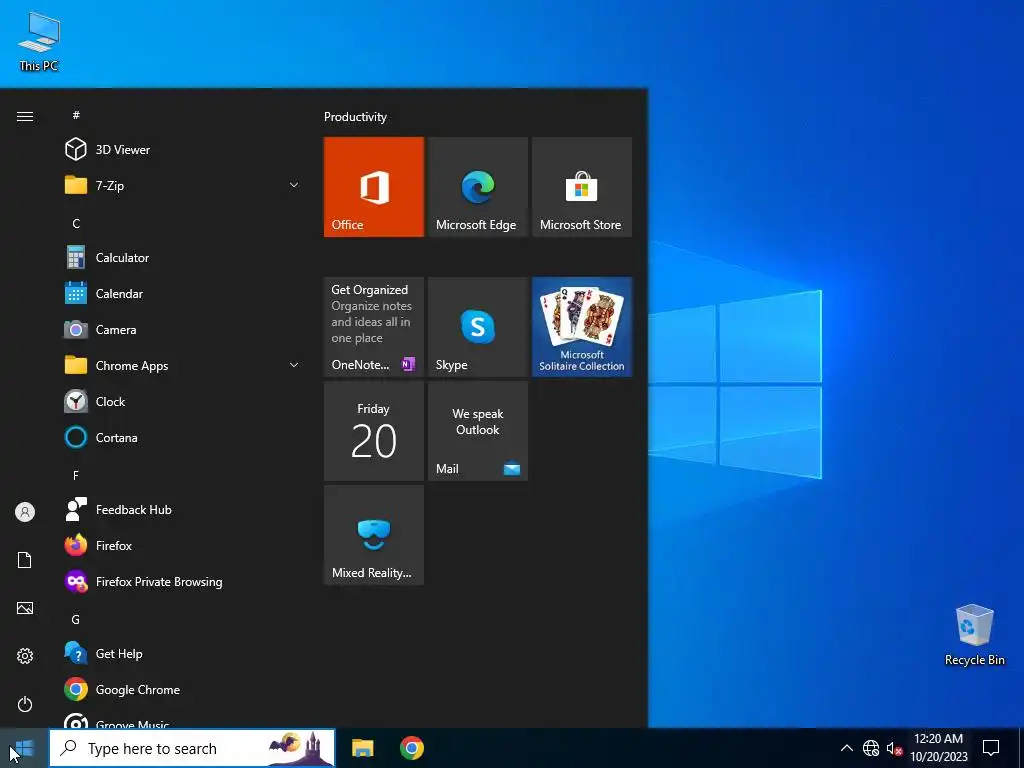The width and height of the screenshot is (1024, 768).
Task: Launch the Camera app
Action: pyautogui.click(x=183, y=329)
